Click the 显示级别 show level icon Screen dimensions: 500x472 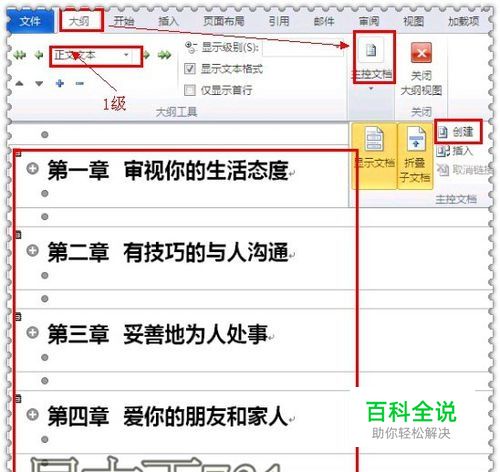tap(191, 48)
